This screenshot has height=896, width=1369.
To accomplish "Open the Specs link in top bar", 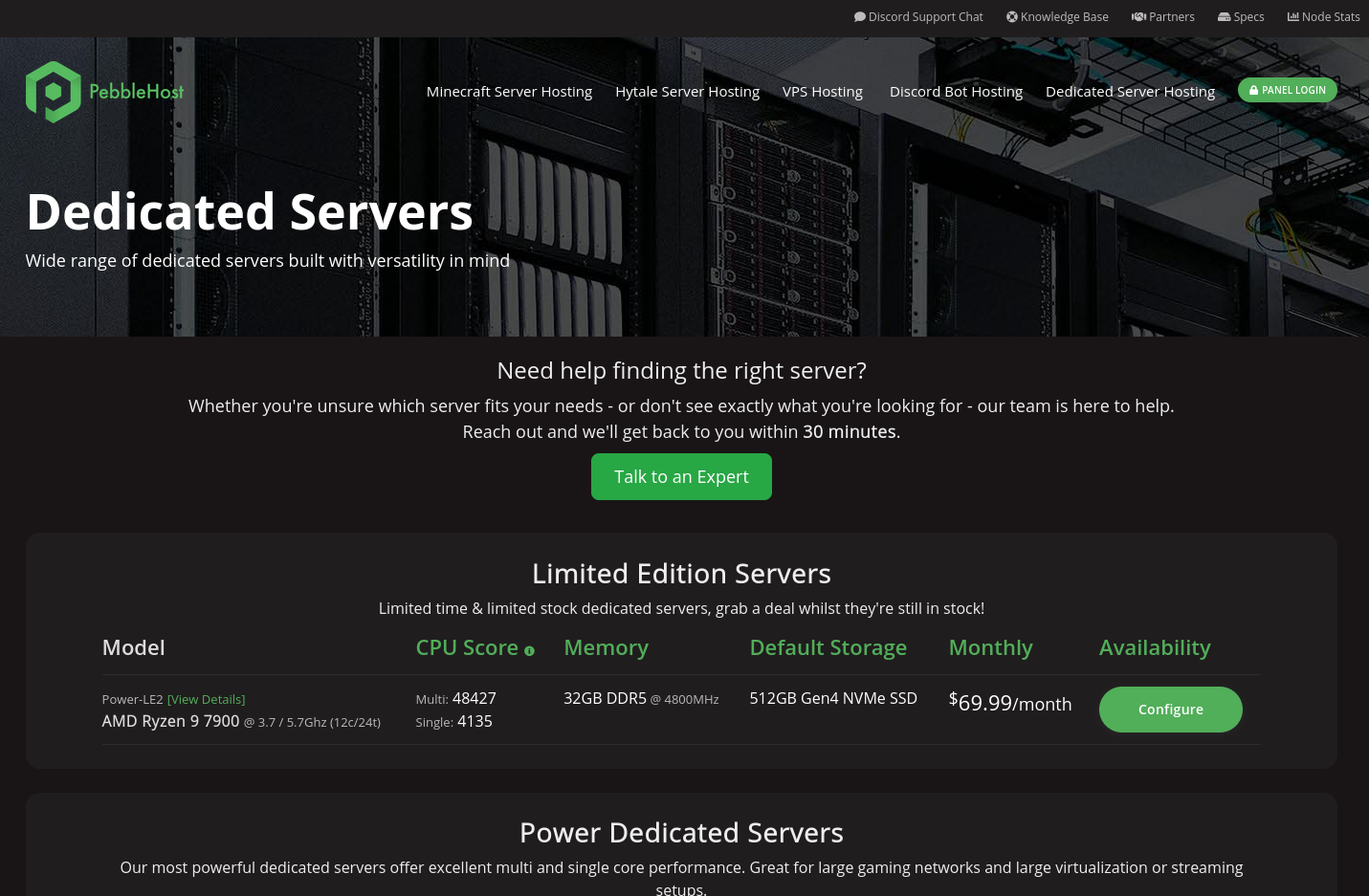I will [x=1241, y=16].
